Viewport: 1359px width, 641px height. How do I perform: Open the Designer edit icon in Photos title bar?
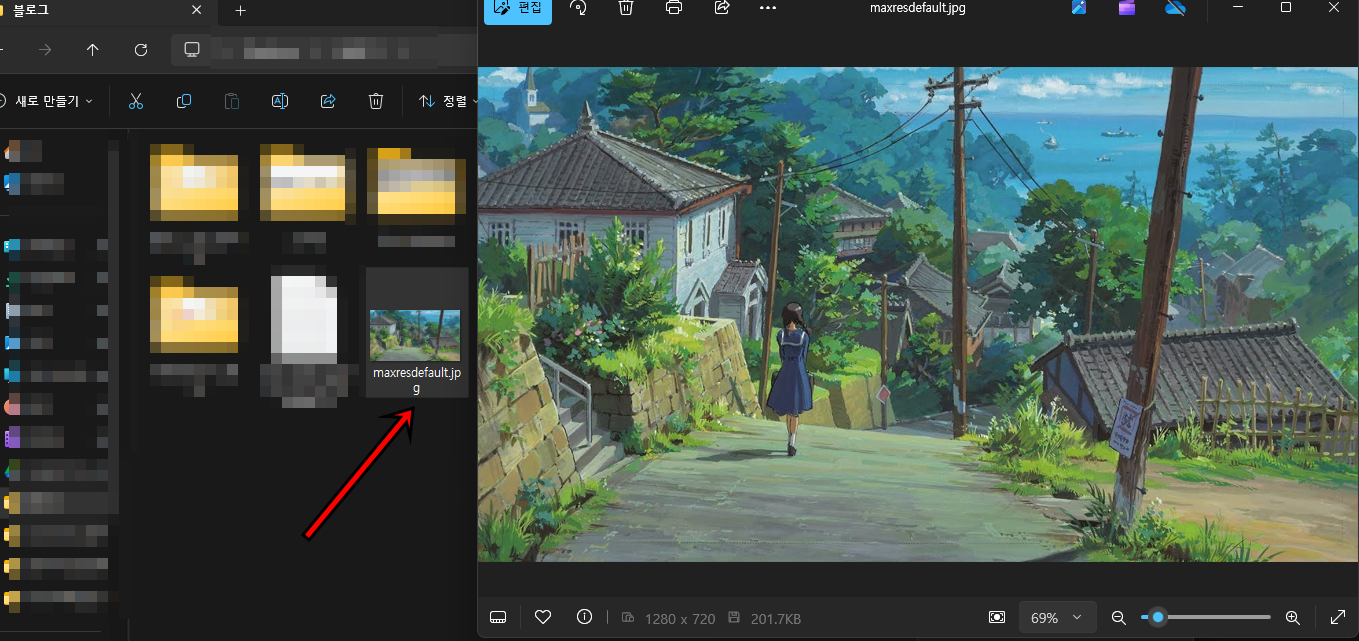coord(1079,8)
